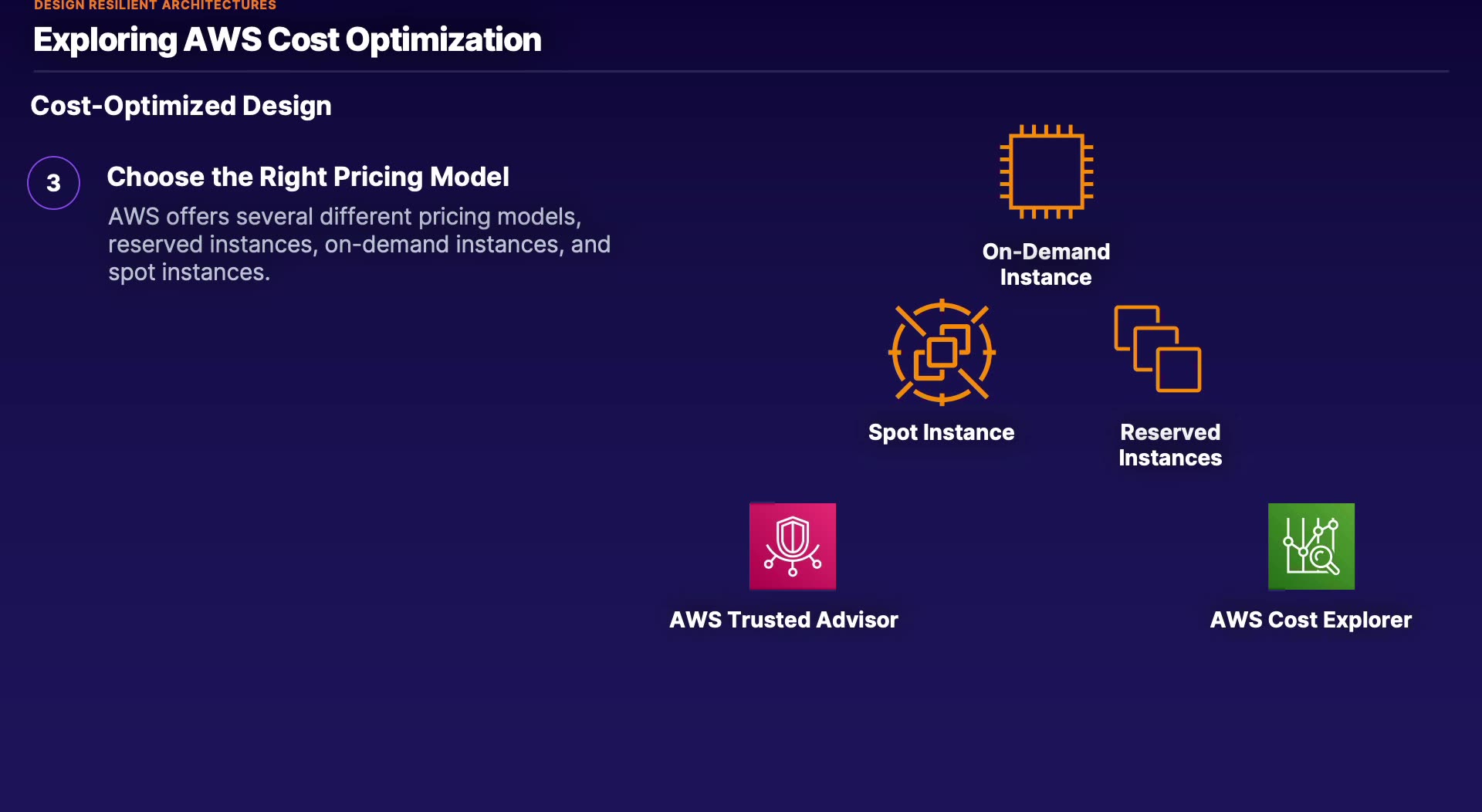Click the On-Demand Instance chip icon

click(x=1046, y=171)
